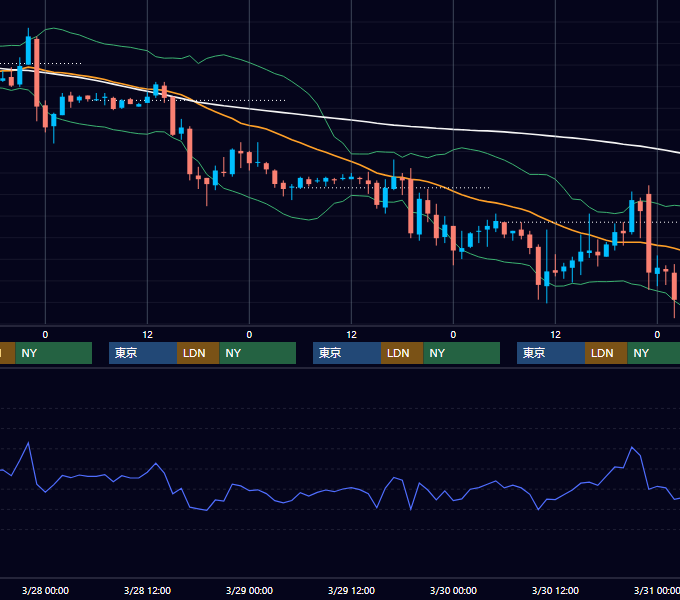The image size is (680, 600).
Task: Click the 3/30 東京 session block
Action: pos(551,353)
